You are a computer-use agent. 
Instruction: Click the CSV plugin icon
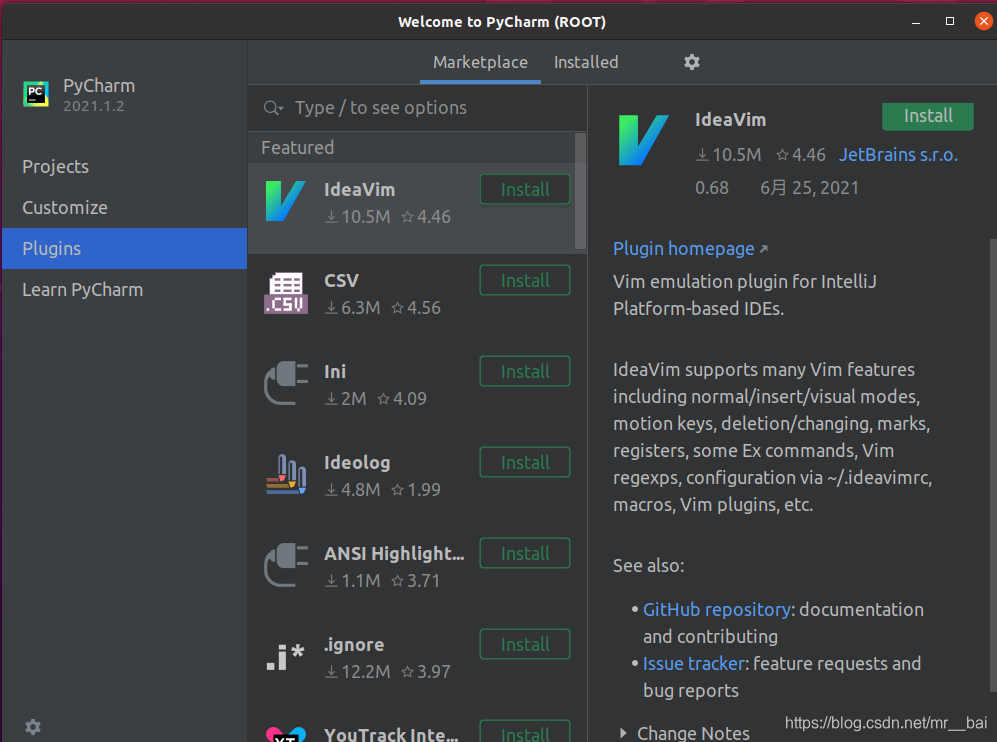pos(286,289)
